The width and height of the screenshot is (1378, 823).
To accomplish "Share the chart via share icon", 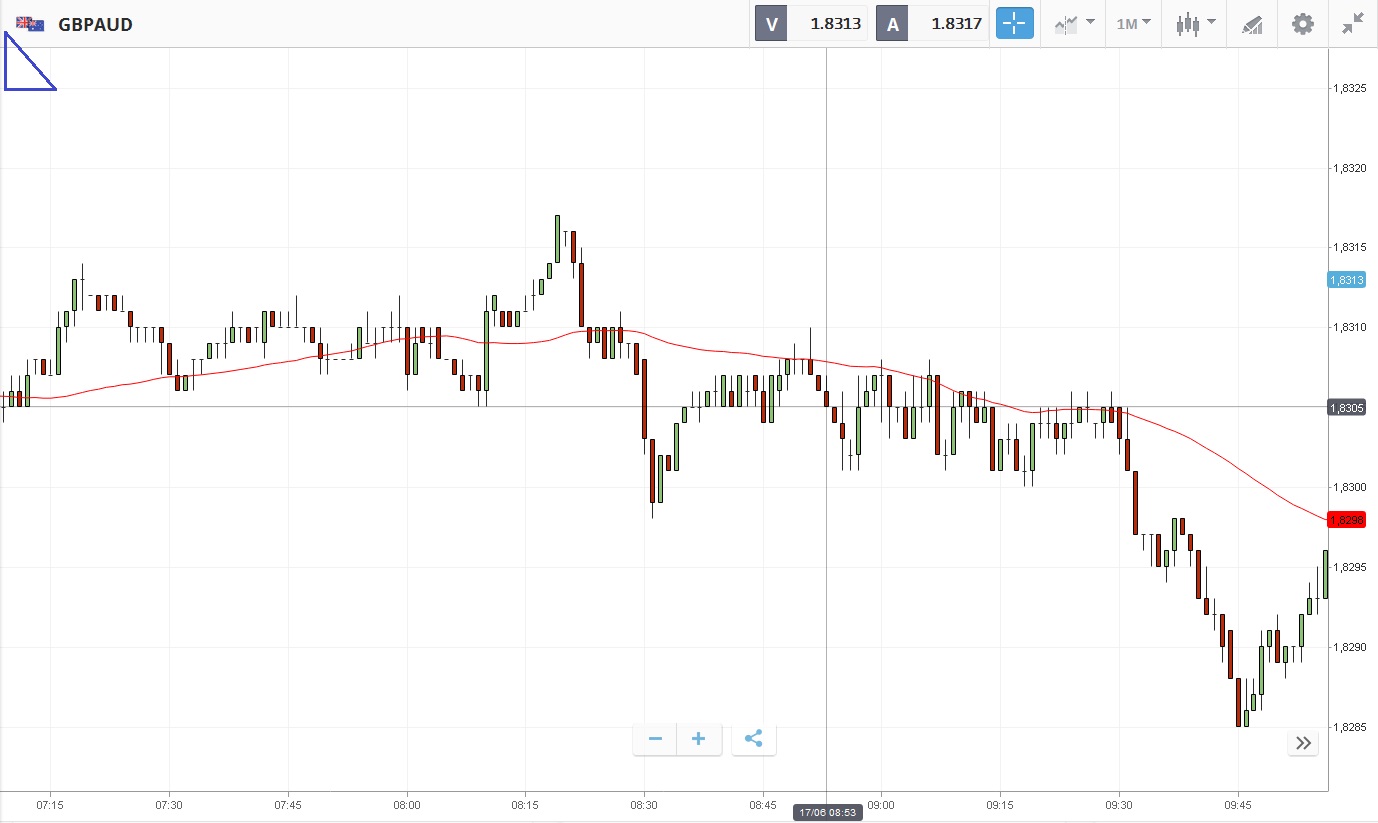I will [754, 739].
